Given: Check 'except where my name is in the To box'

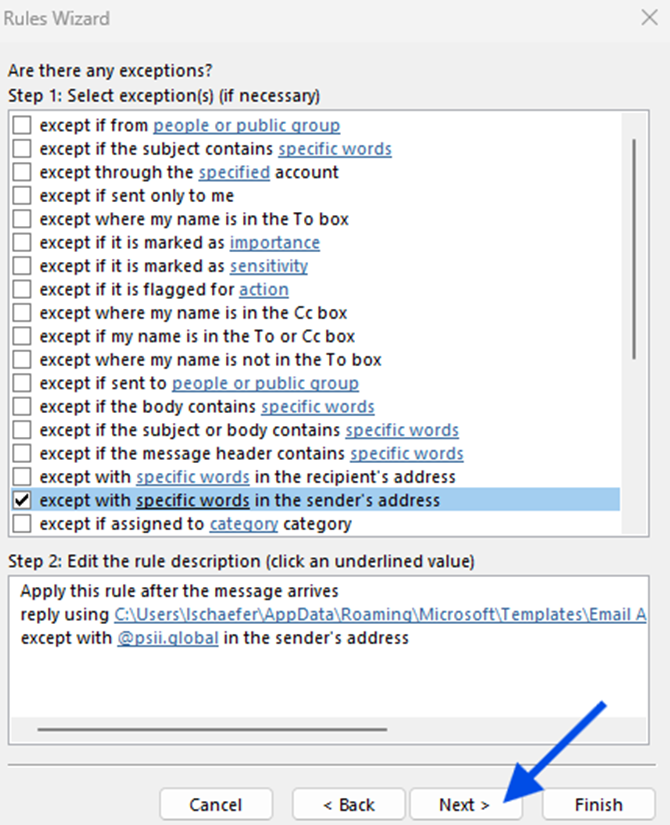Looking at the screenshot, I should click(x=22, y=219).
